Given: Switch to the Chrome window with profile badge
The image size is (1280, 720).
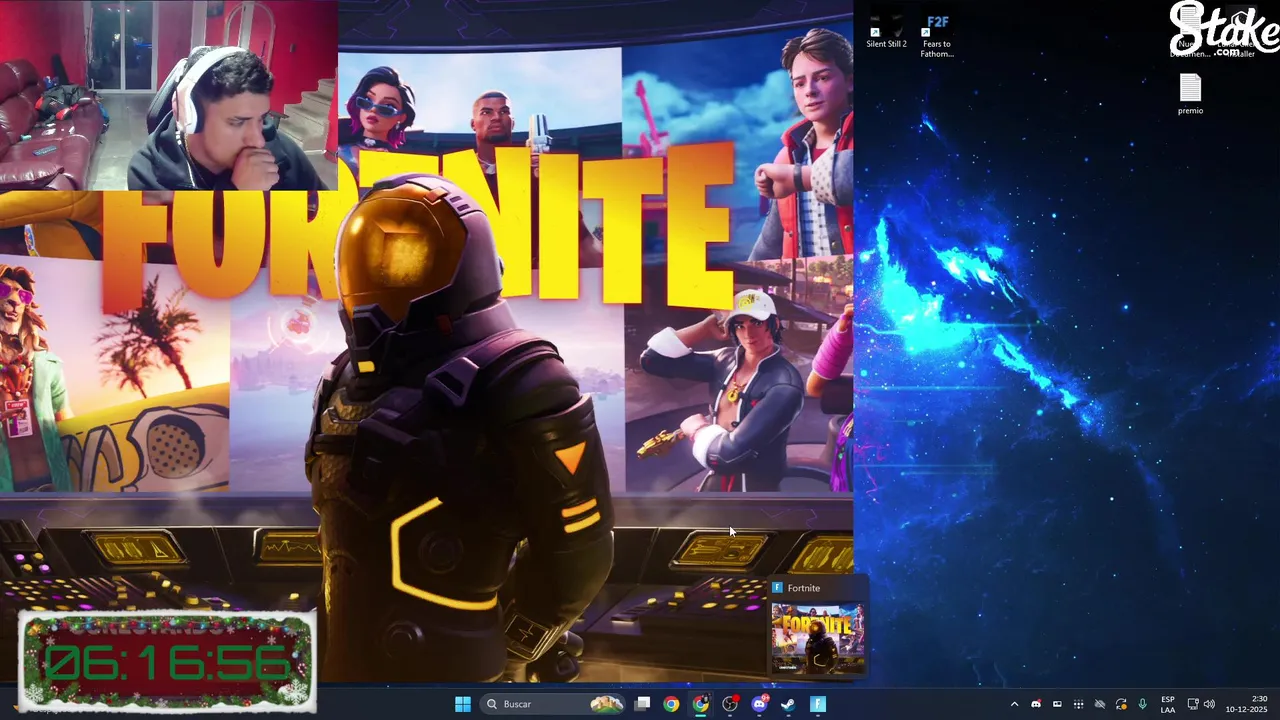Looking at the screenshot, I should (x=701, y=704).
